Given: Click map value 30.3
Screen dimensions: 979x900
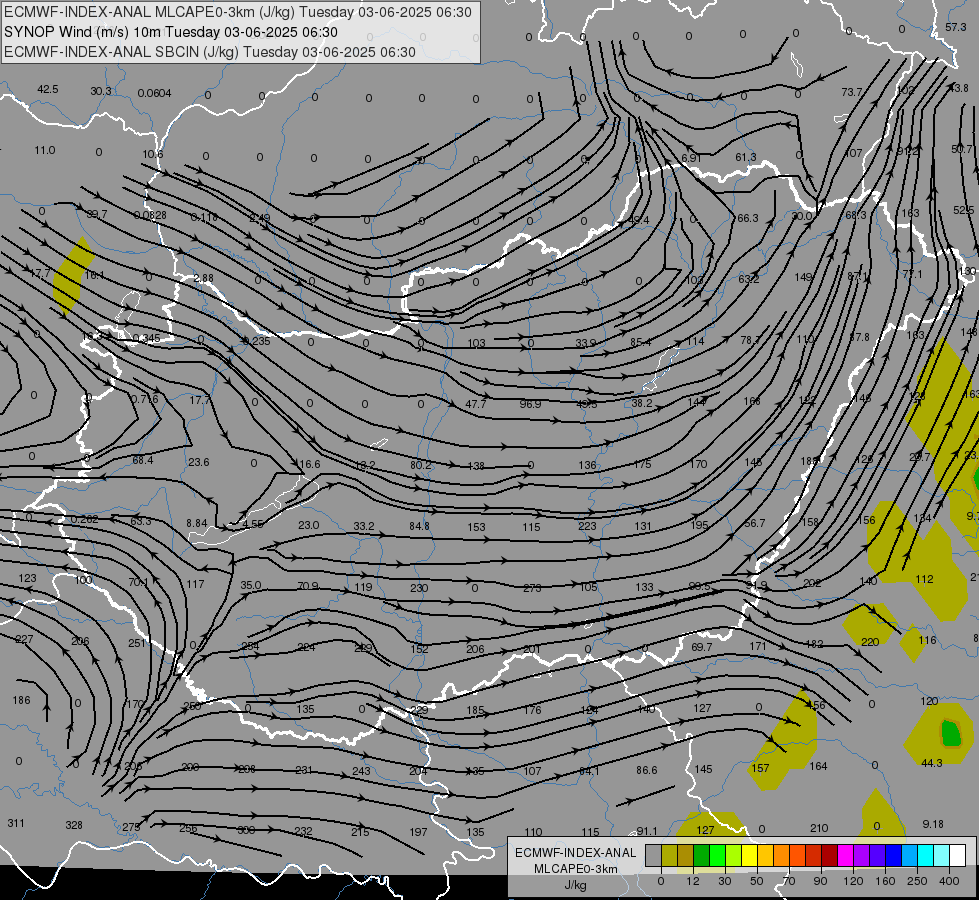Looking at the screenshot, I should click(101, 91).
